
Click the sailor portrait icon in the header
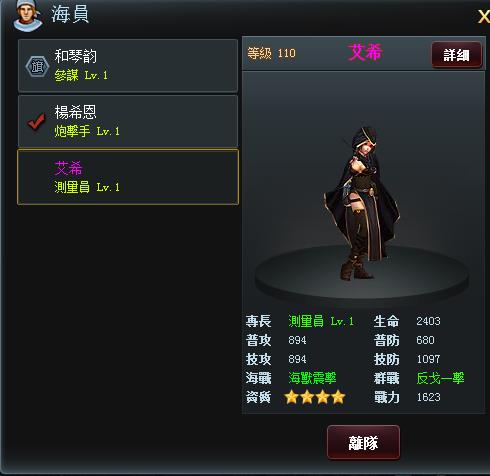coord(28,15)
